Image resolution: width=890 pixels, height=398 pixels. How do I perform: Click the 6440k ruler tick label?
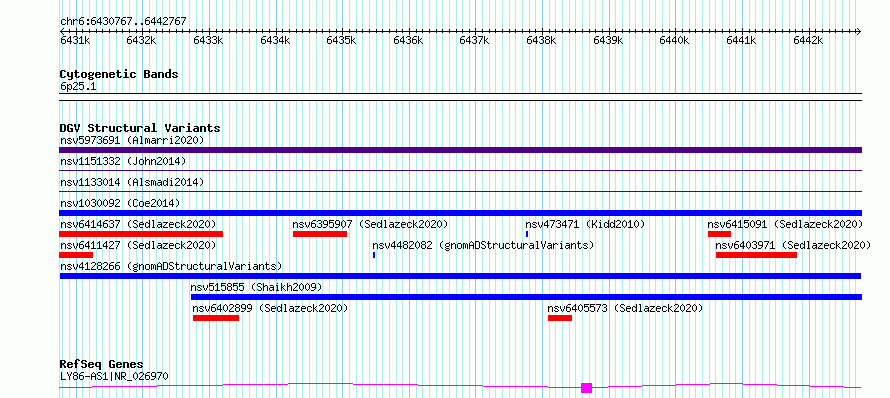point(674,40)
